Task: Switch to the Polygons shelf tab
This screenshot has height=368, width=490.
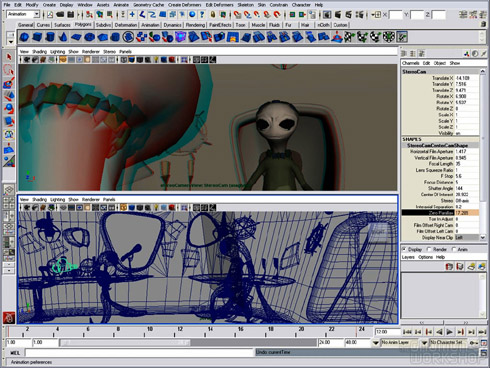Action: pyautogui.click(x=83, y=25)
